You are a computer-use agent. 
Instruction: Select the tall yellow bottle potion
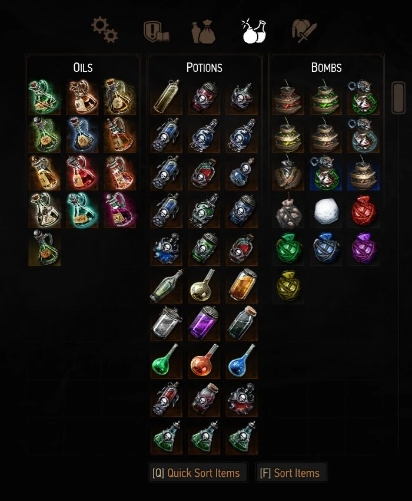point(166,96)
